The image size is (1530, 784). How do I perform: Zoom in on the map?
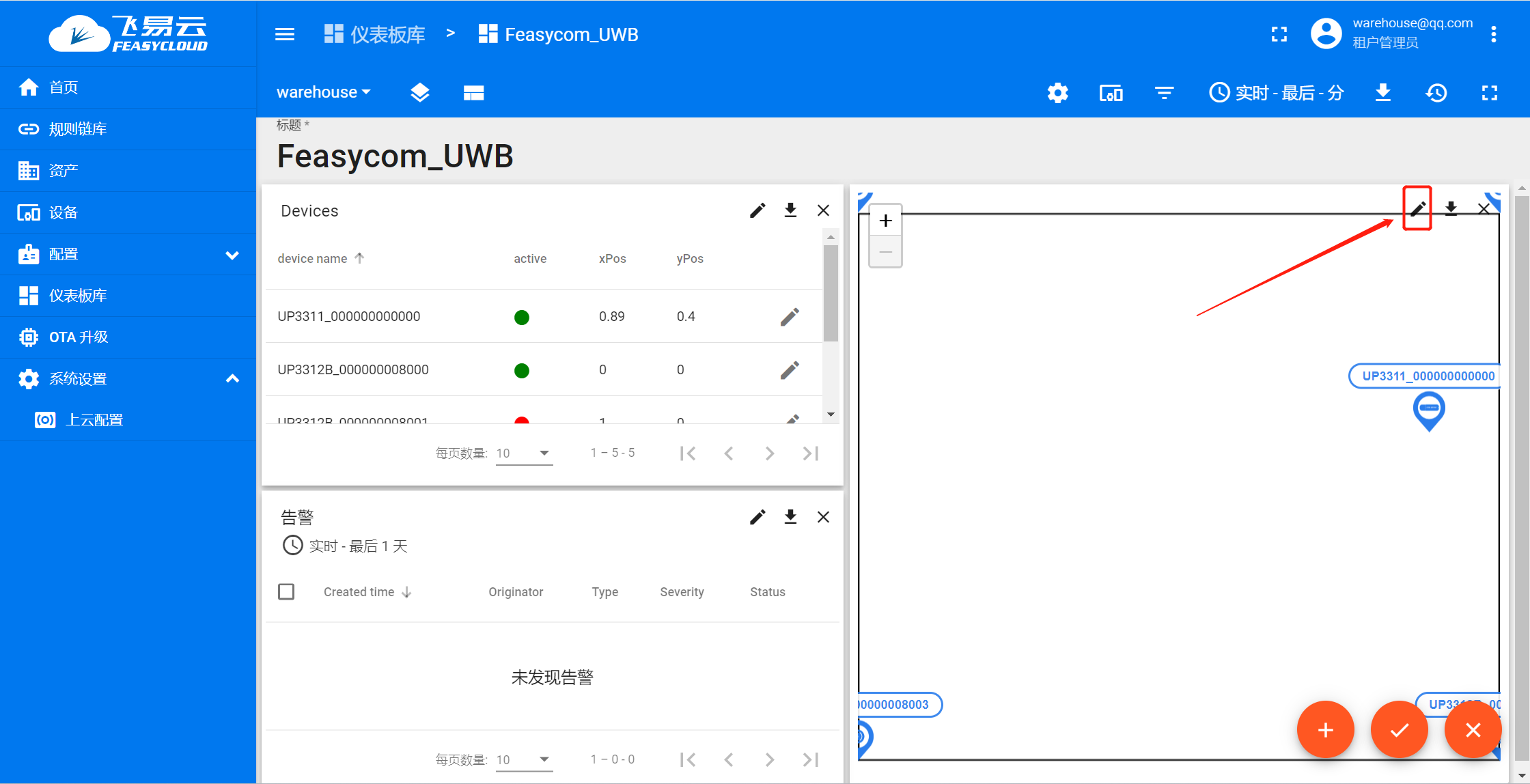coord(885,221)
